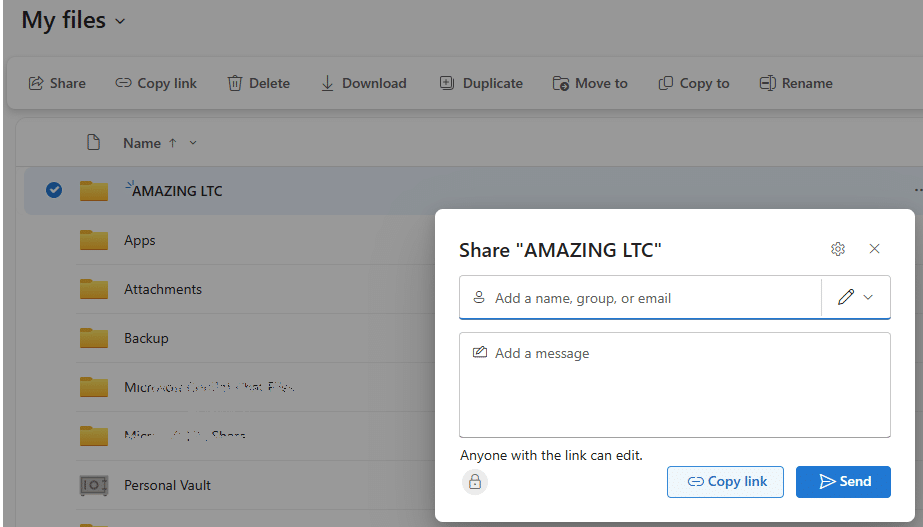
Task: Open sharing settings gear icon
Action: (x=838, y=249)
